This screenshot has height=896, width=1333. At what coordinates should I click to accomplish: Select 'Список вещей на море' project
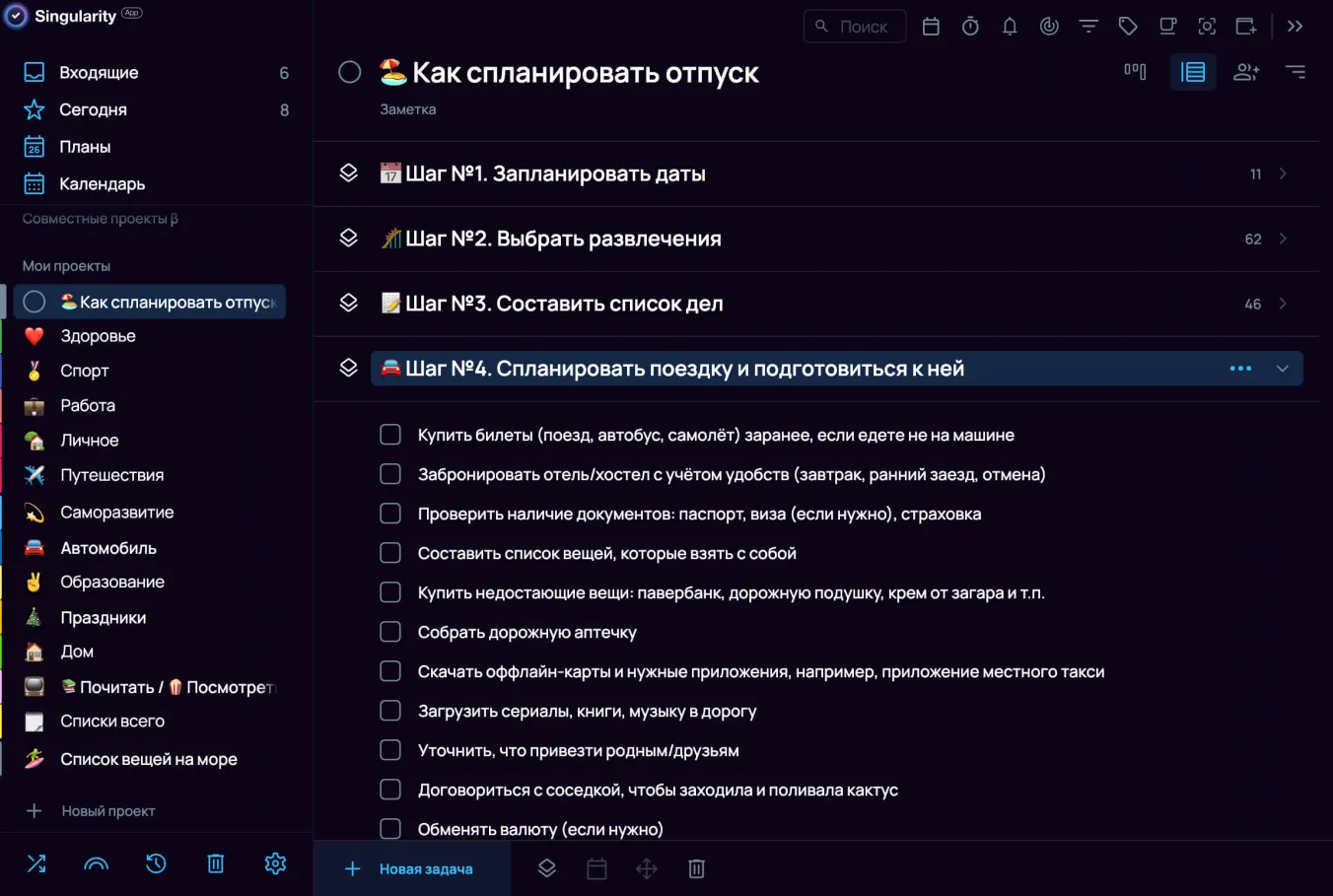150,759
